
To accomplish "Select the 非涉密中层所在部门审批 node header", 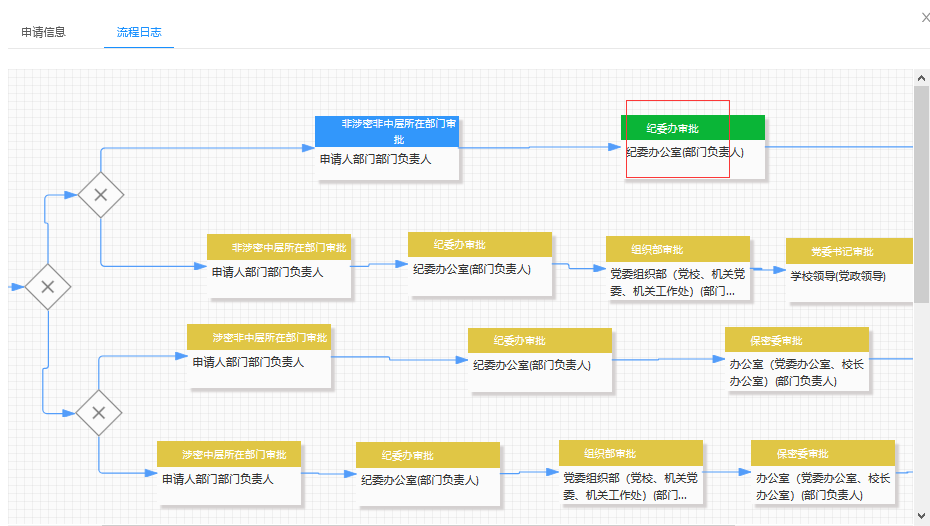I will coord(279,247).
